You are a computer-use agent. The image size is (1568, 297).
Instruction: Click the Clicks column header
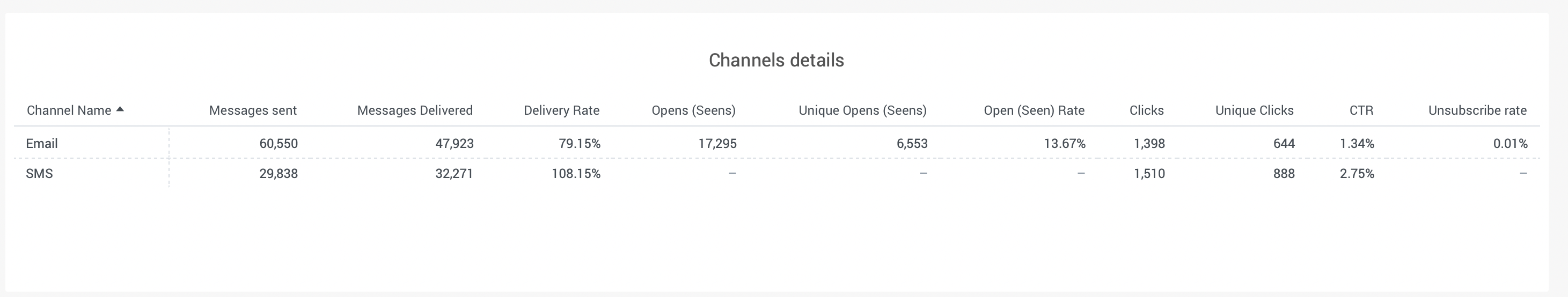pyautogui.click(x=1146, y=111)
